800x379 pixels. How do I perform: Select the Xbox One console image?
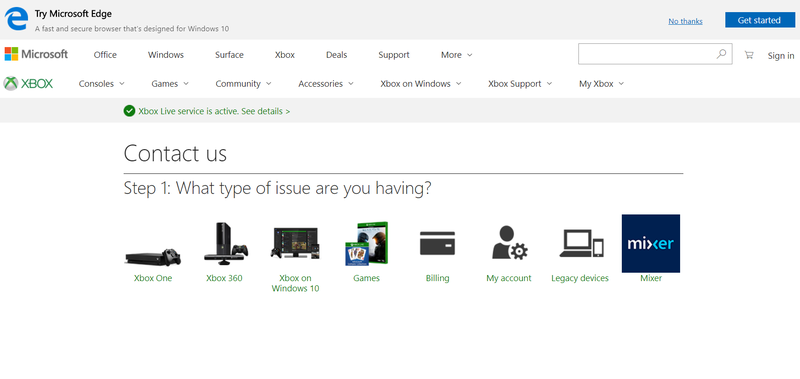[x=153, y=257]
